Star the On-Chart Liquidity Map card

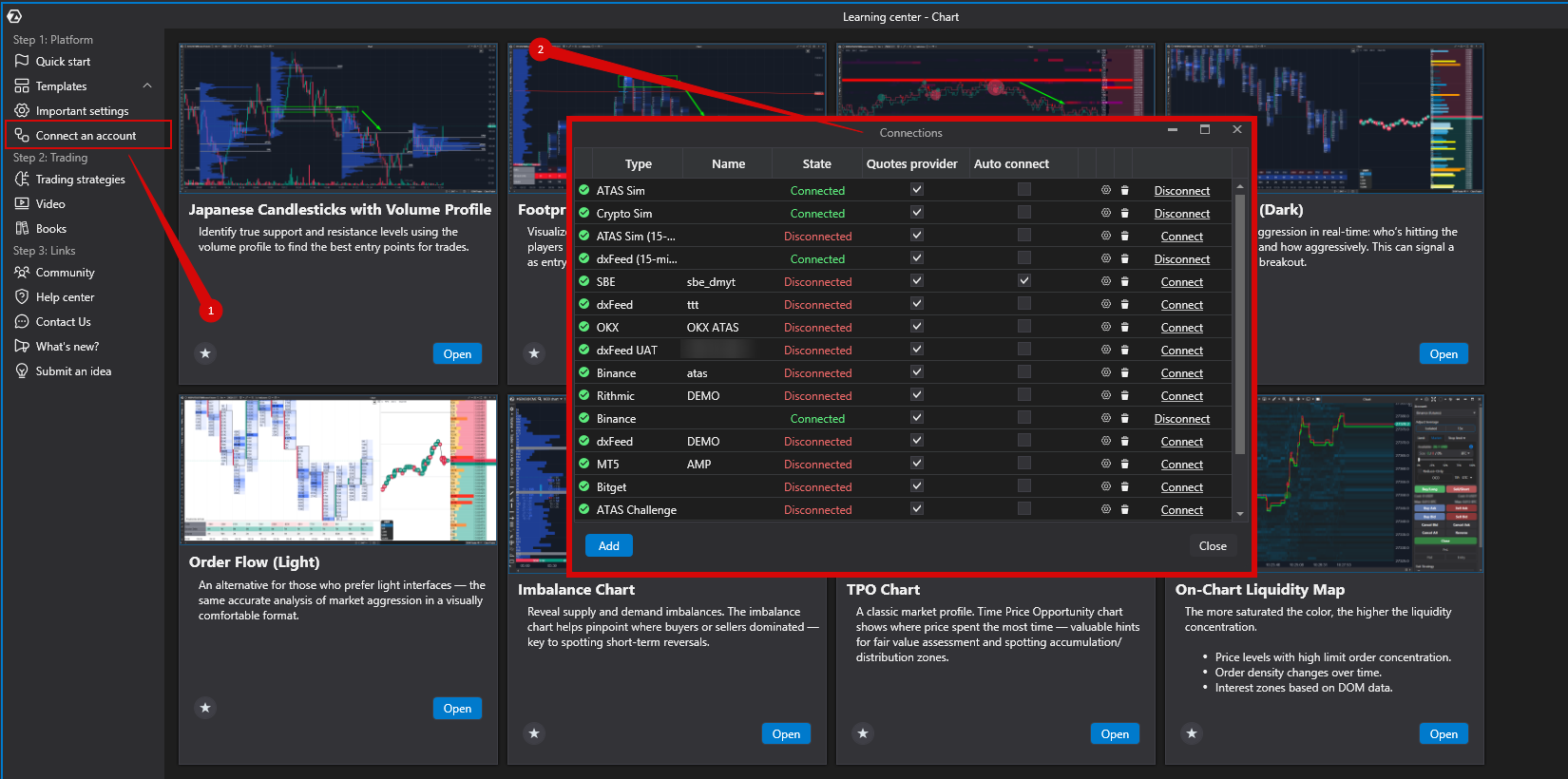point(1192,733)
